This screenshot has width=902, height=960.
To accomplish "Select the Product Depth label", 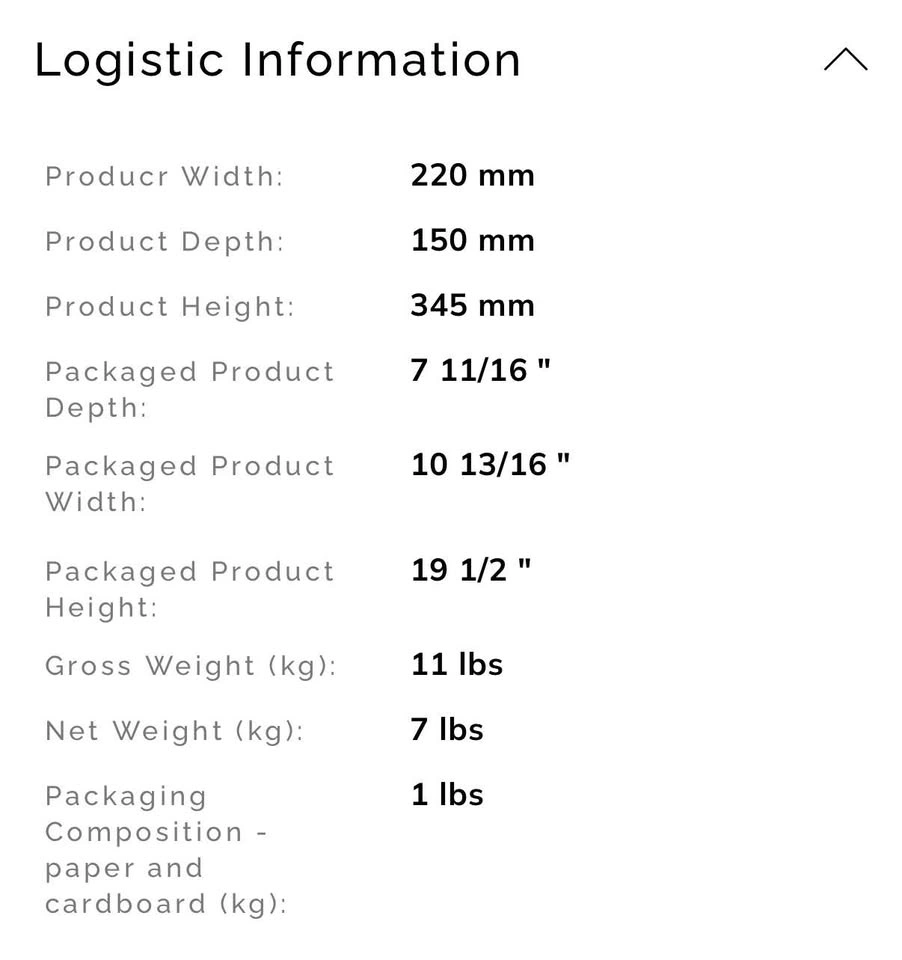I will point(165,242).
